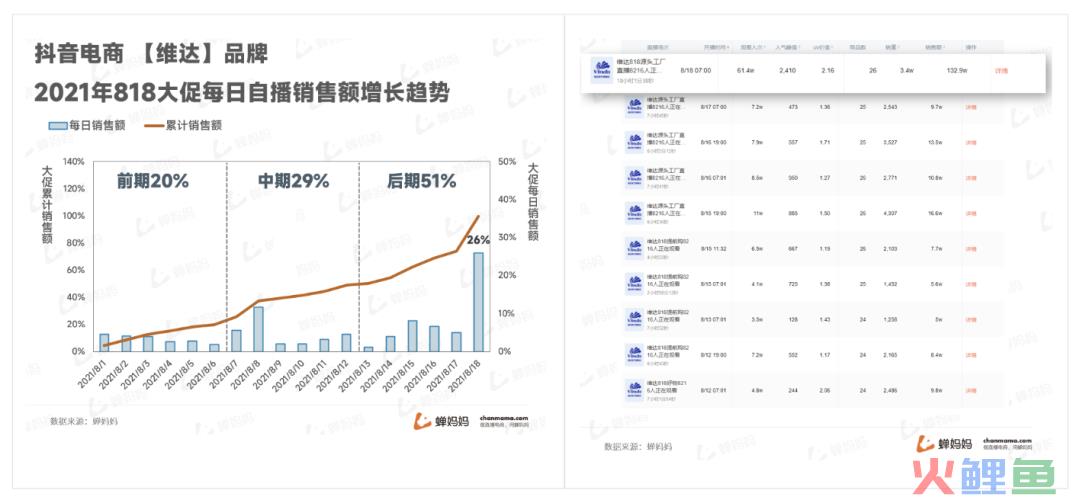Click the 抖音电商【维达】品牌 heading
Image resolution: width=1080 pixels, height=500 pixels.
[151, 54]
